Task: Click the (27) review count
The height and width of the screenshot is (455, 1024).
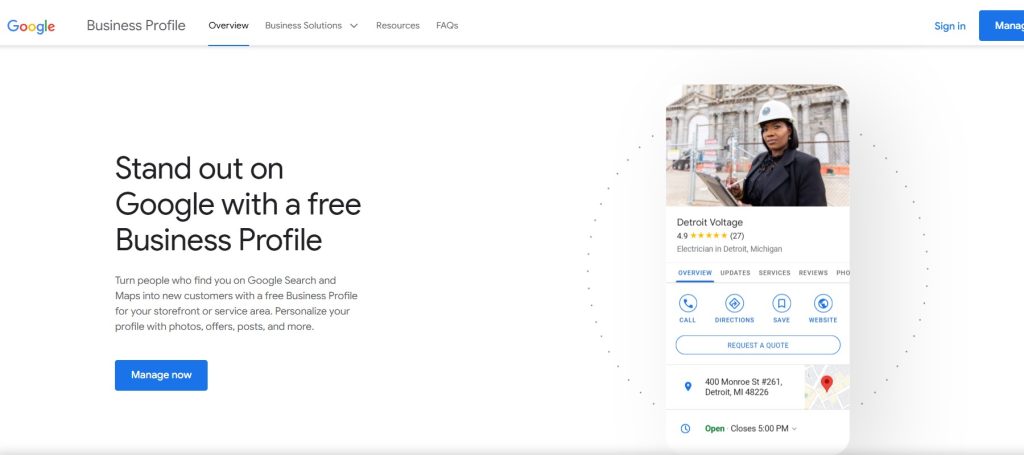Action: click(x=737, y=236)
